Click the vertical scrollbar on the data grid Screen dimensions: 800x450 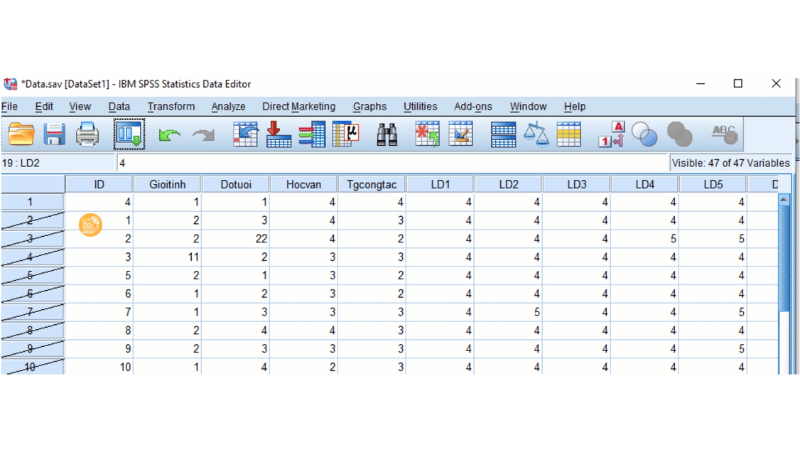(x=783, y=290)
